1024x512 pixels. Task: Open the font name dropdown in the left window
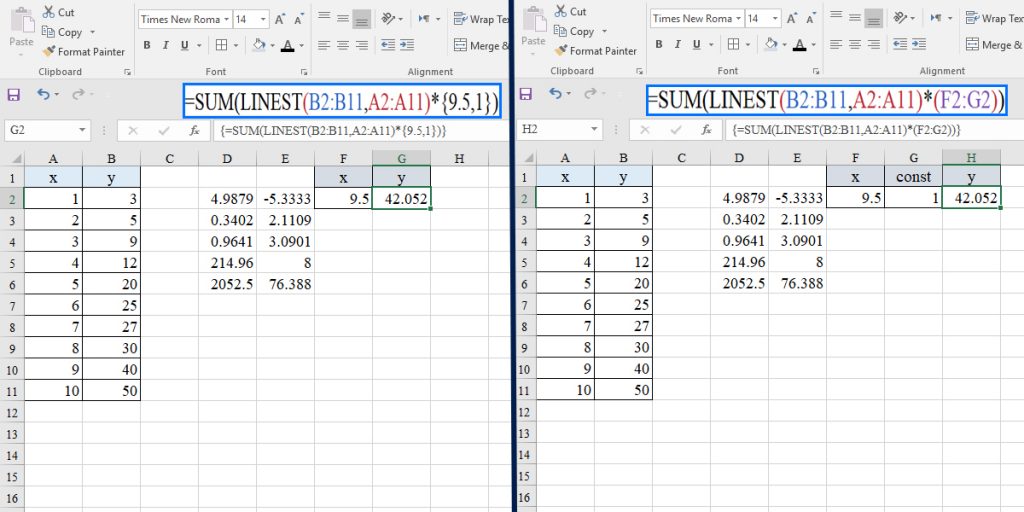pos(227,20)
